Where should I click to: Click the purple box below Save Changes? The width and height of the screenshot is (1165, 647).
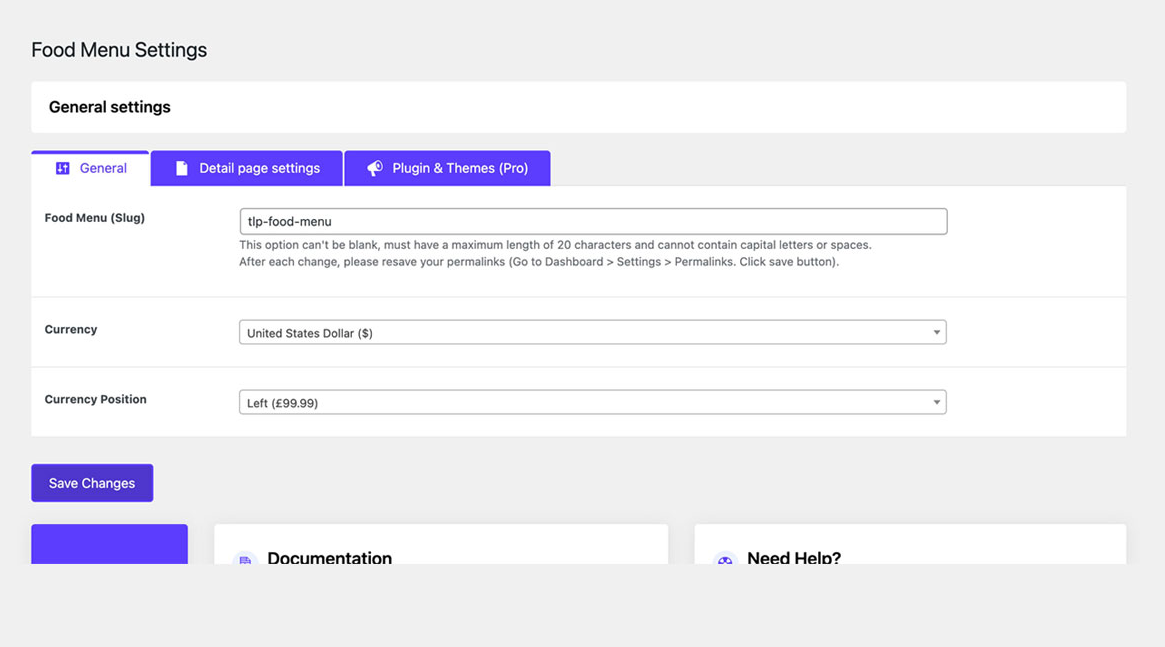(109, 544)
